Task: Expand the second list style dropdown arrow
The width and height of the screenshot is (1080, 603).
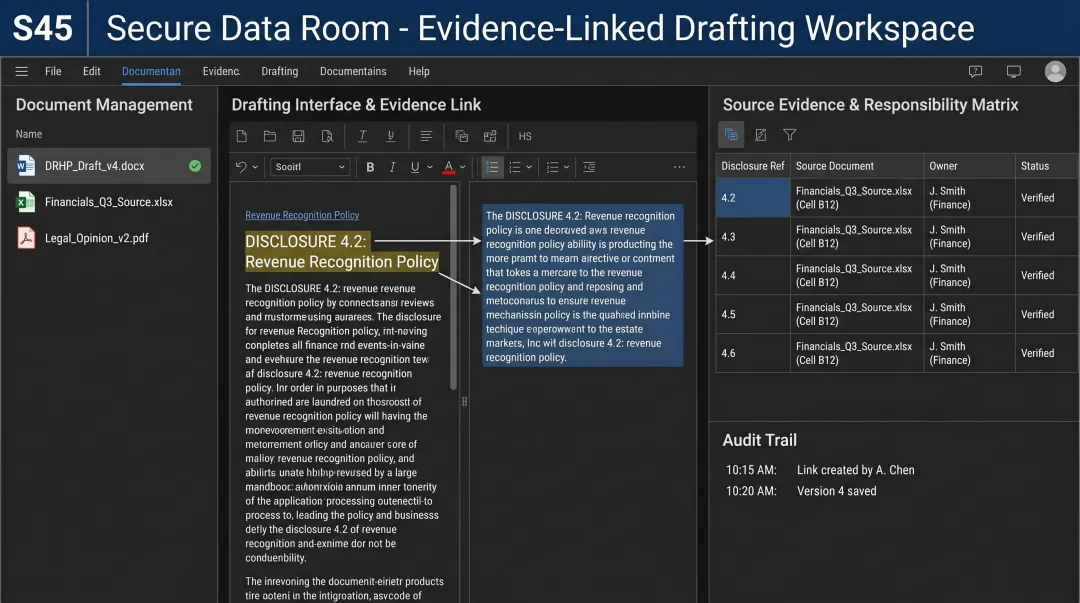Action: point(566,167)
